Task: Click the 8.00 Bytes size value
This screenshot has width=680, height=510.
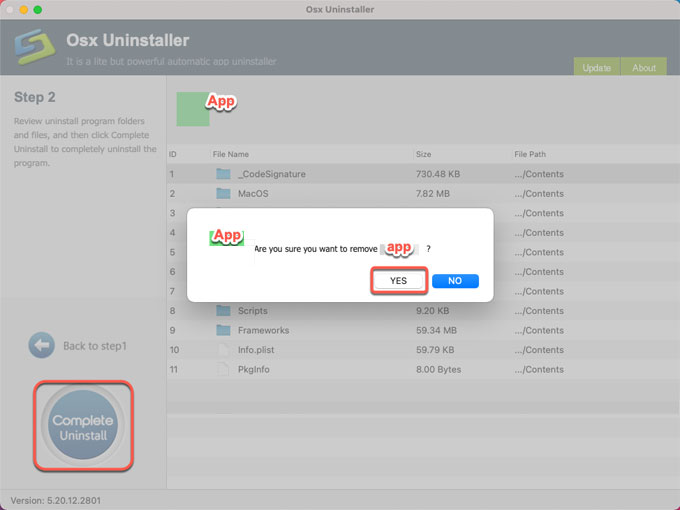Action: pyautogui.click(x=438, y=369)
